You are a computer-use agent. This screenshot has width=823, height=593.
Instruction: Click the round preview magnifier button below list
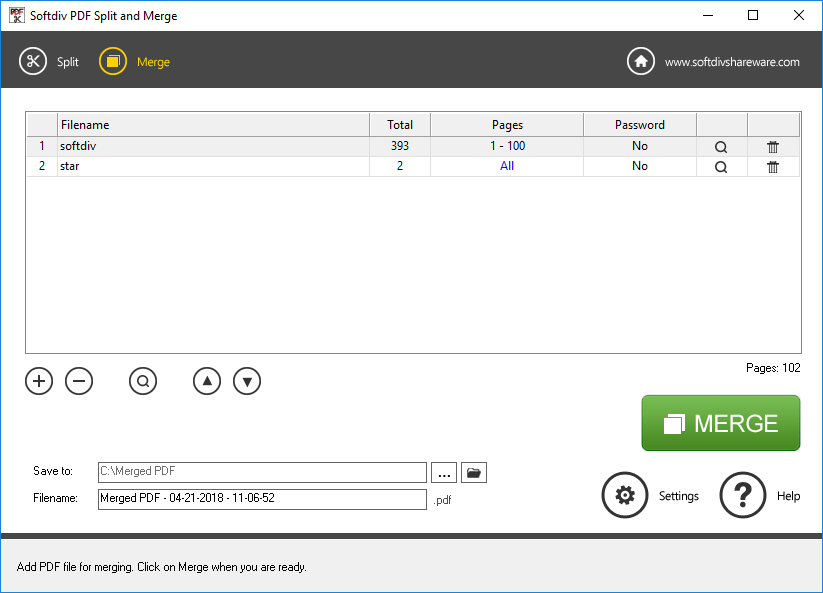(x=143, y=381)
